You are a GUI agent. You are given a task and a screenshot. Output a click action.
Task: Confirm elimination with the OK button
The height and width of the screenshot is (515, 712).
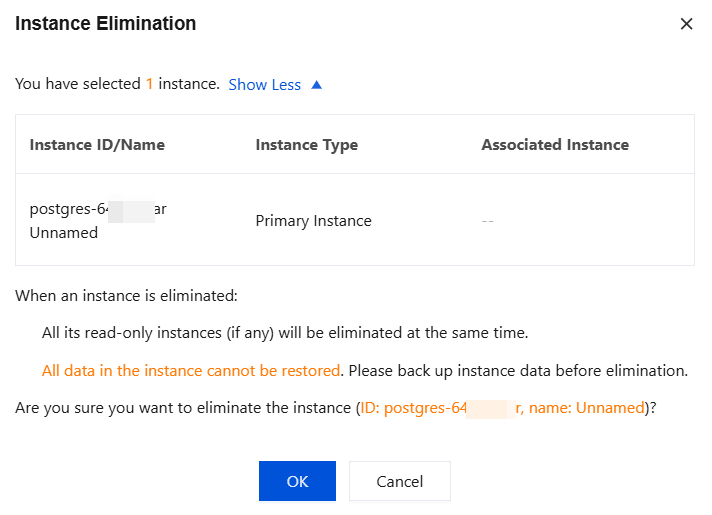(x=297, y=481)
